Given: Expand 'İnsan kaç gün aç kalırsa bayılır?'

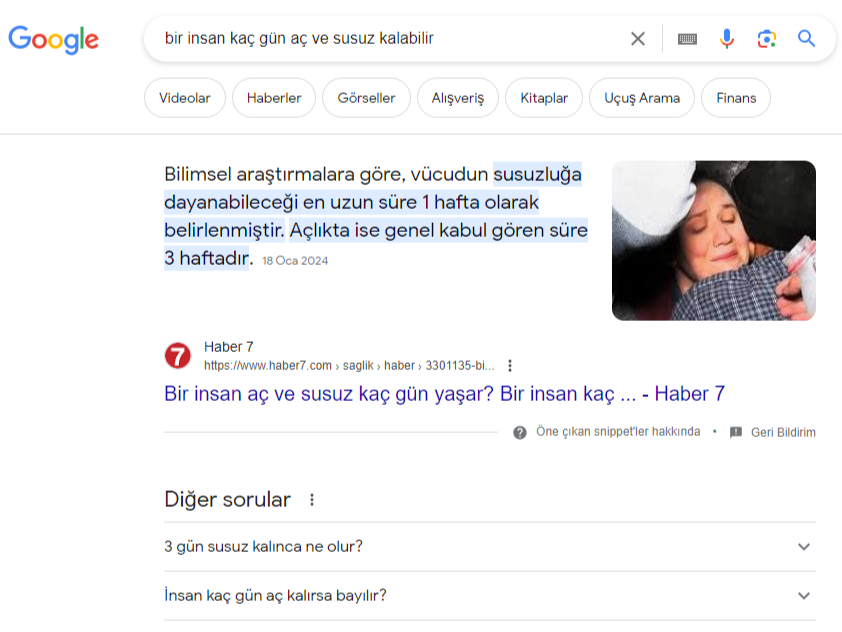Looking at the screenshot, I should (x=490, y=595).
